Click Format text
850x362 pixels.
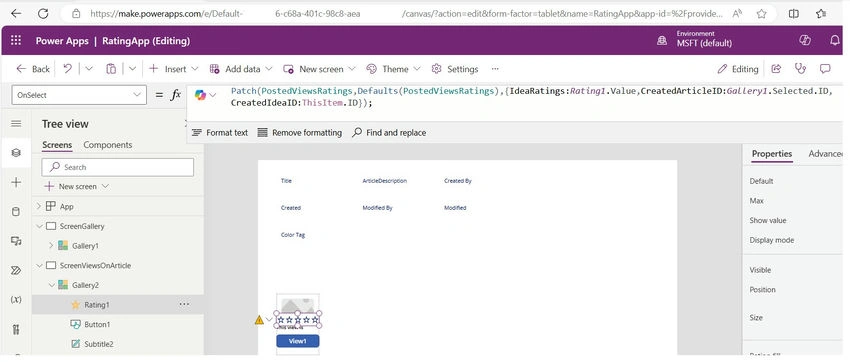(x=220, y=133)
